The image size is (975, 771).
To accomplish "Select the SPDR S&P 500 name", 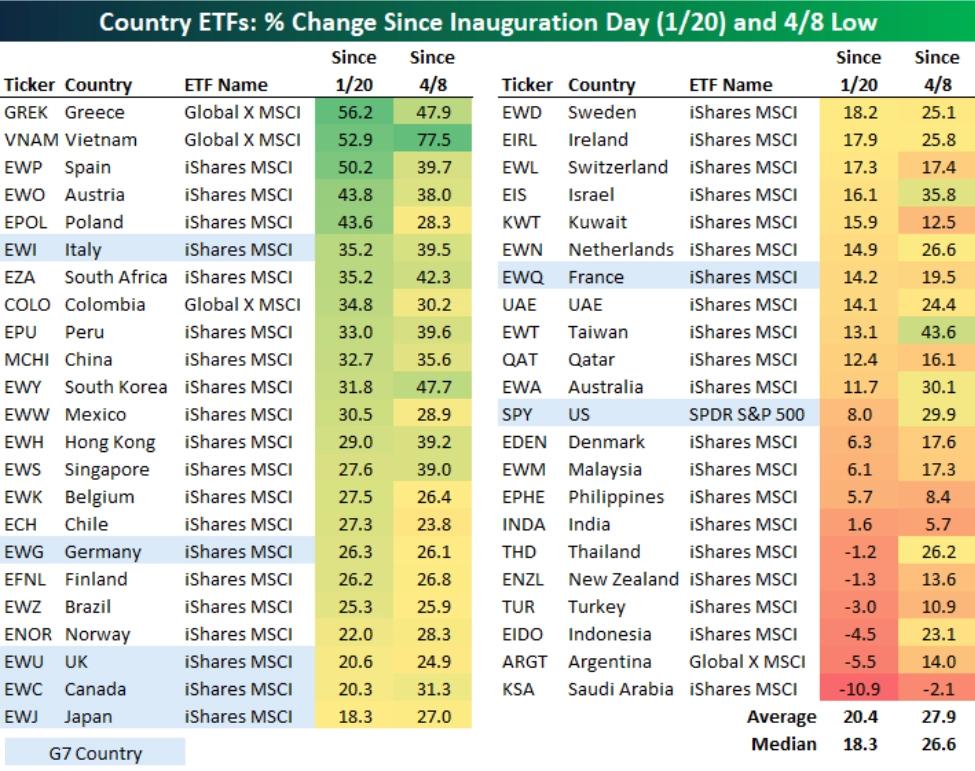I will pos(746,415).
